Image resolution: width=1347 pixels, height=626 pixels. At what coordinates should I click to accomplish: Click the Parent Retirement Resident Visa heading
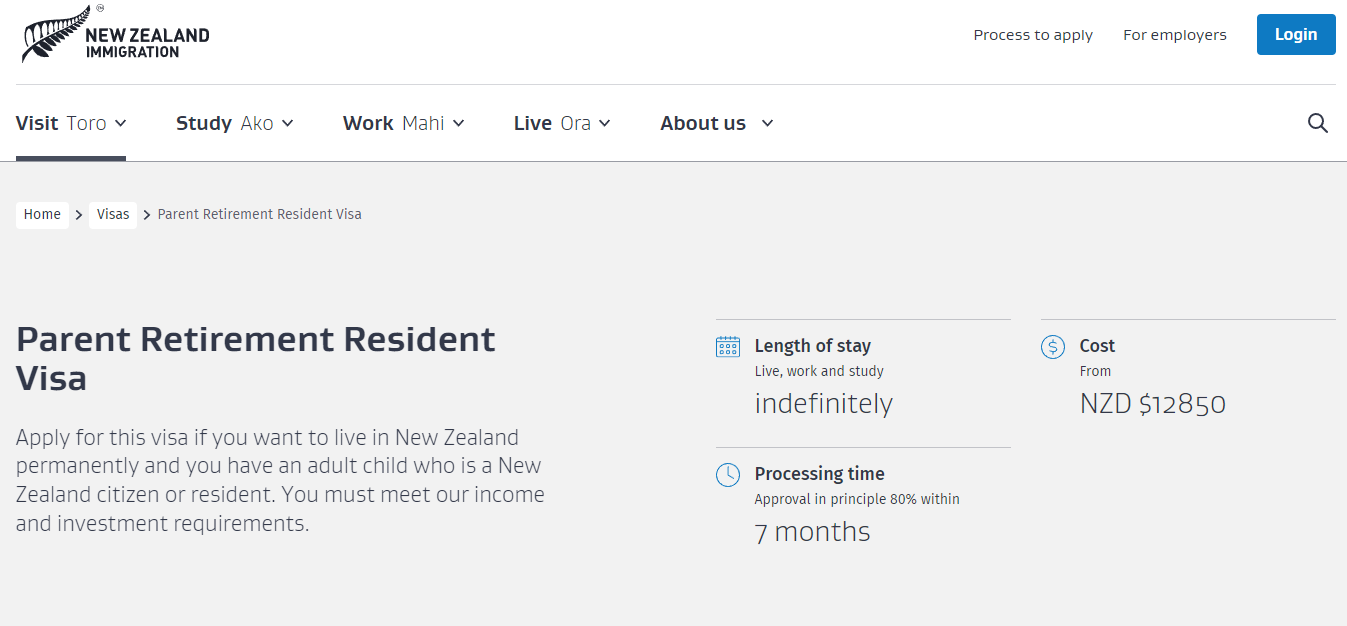coord(255,359)
